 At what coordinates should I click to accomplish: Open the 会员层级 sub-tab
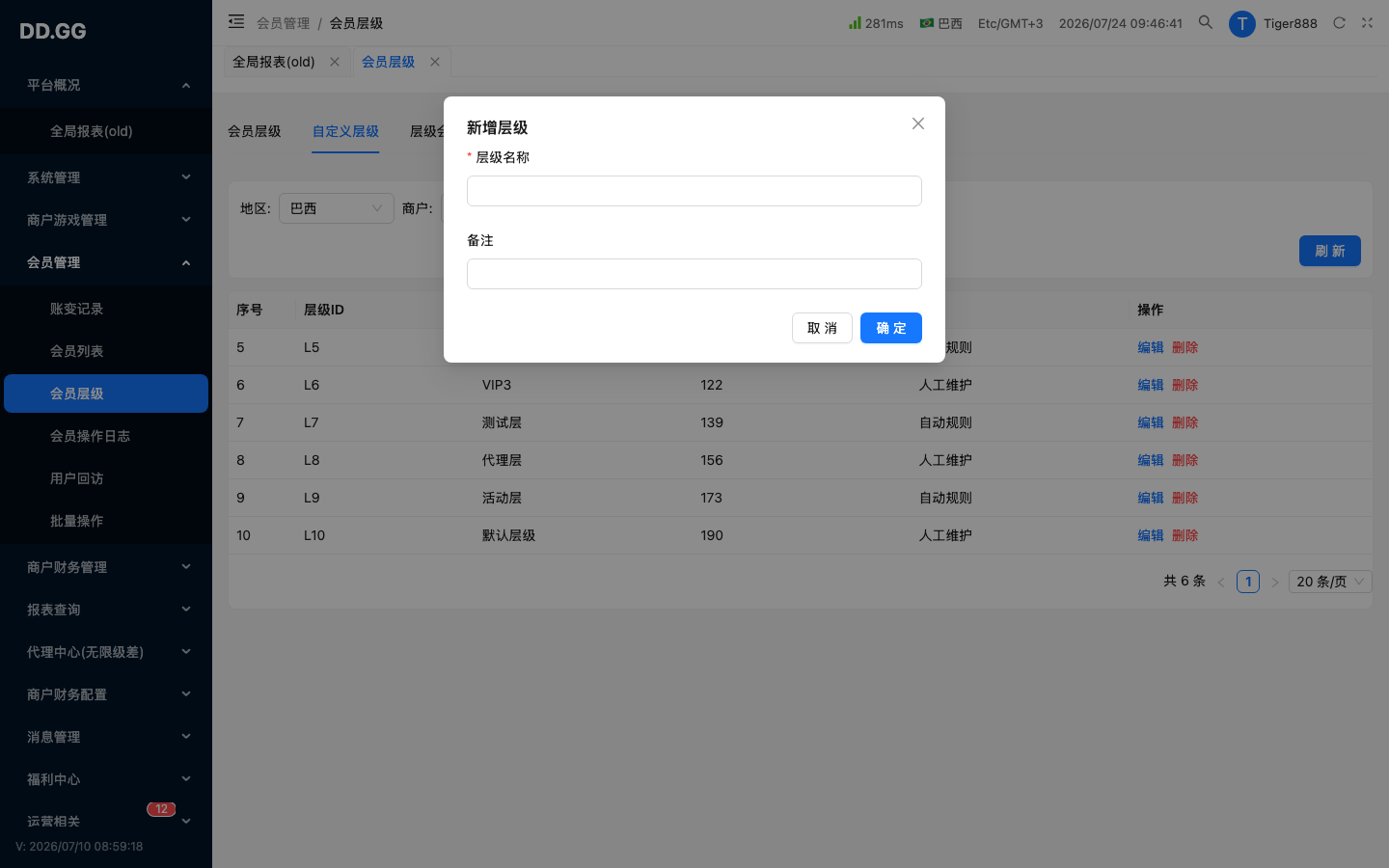[x=255, y=131]
